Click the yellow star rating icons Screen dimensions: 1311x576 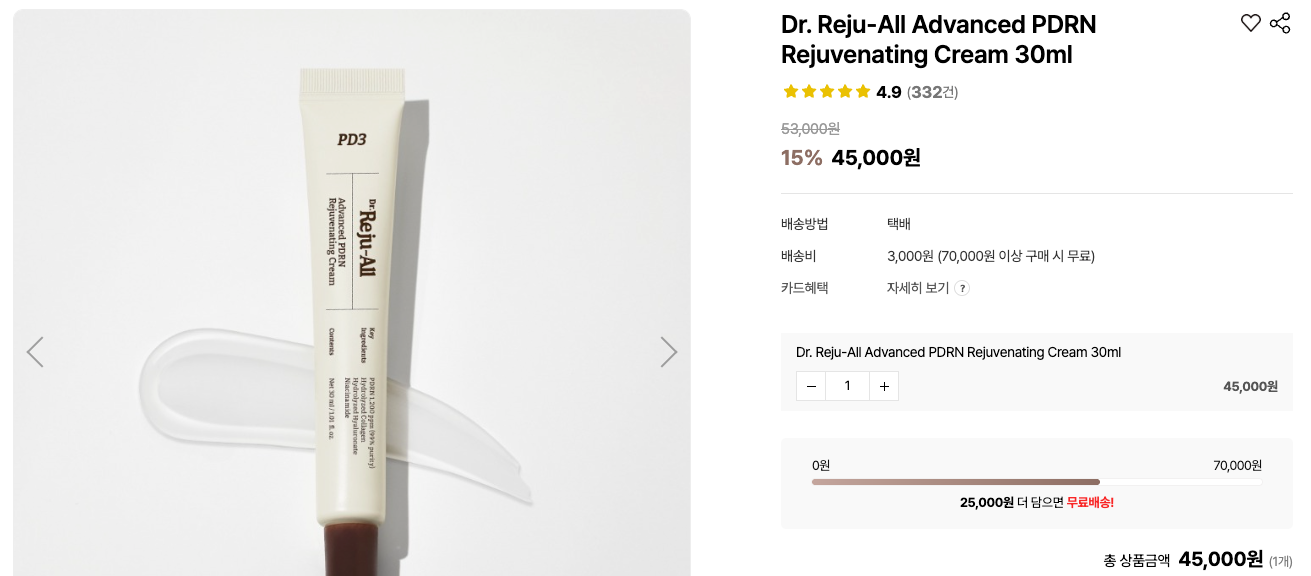(827, 92)
